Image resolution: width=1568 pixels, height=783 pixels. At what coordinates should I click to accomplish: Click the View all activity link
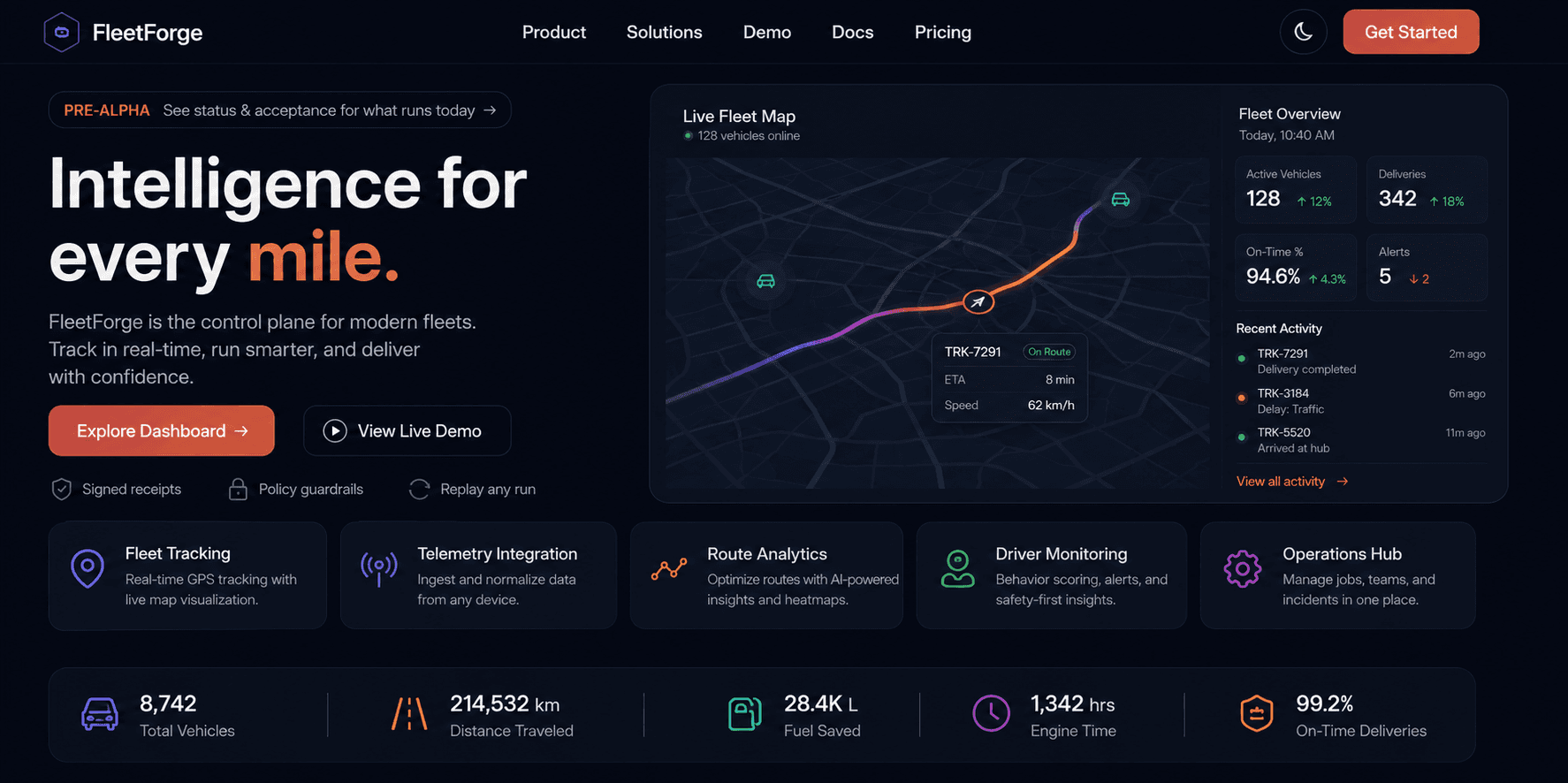tap(1291, 481)
